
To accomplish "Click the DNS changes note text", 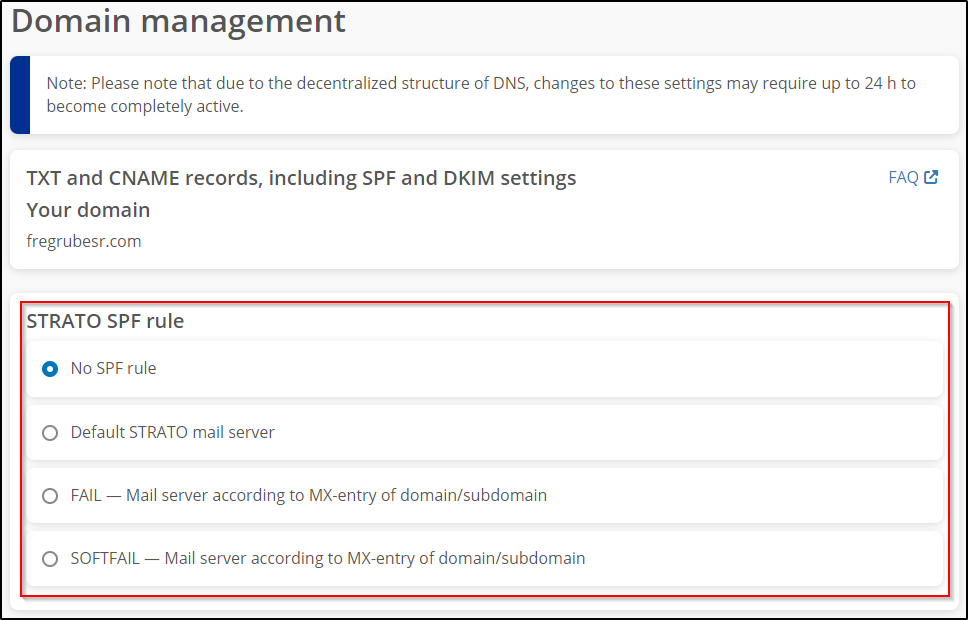I will click(x=480, y=94).
